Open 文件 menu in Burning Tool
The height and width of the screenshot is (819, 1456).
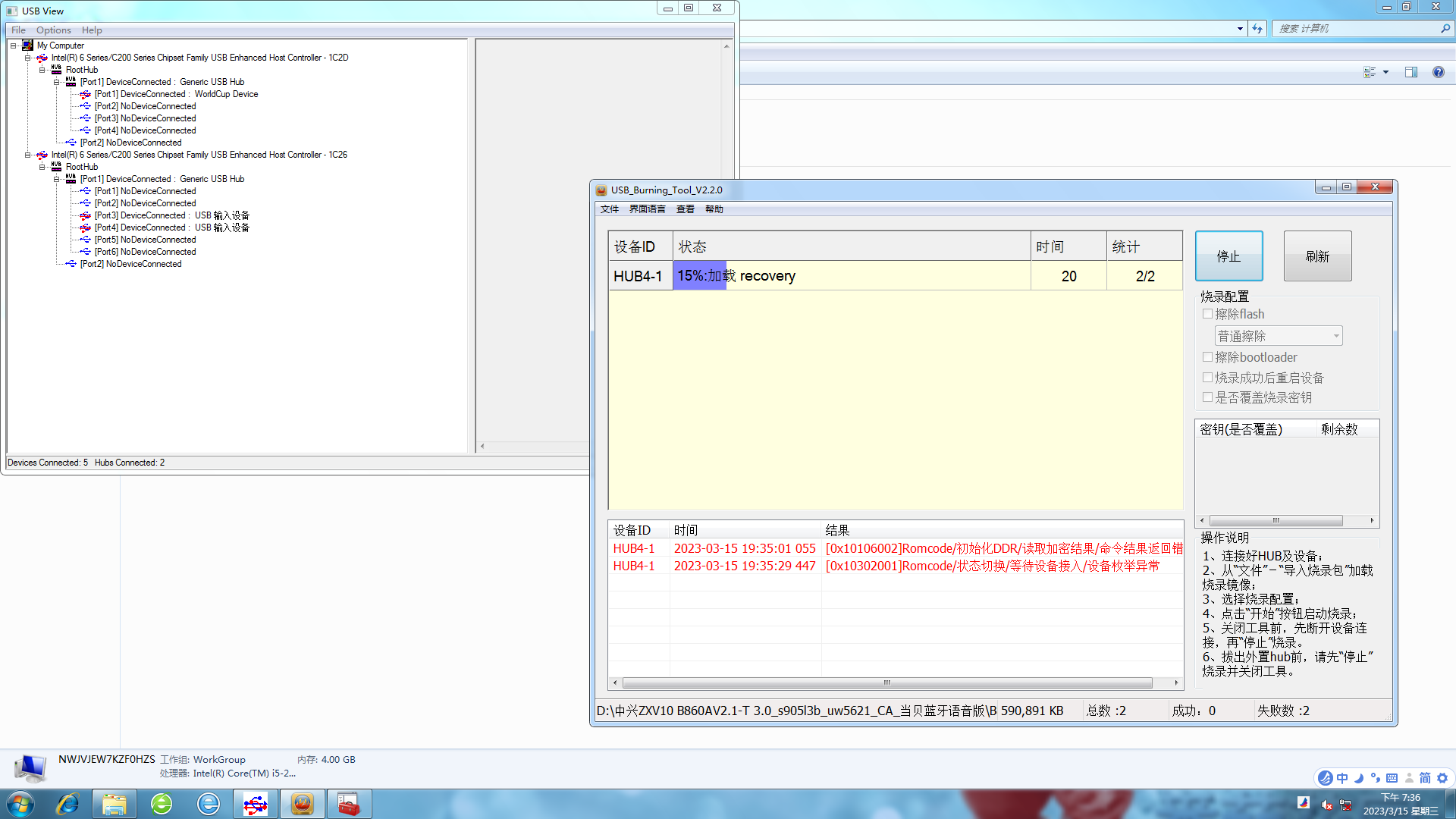coord(610,209)
